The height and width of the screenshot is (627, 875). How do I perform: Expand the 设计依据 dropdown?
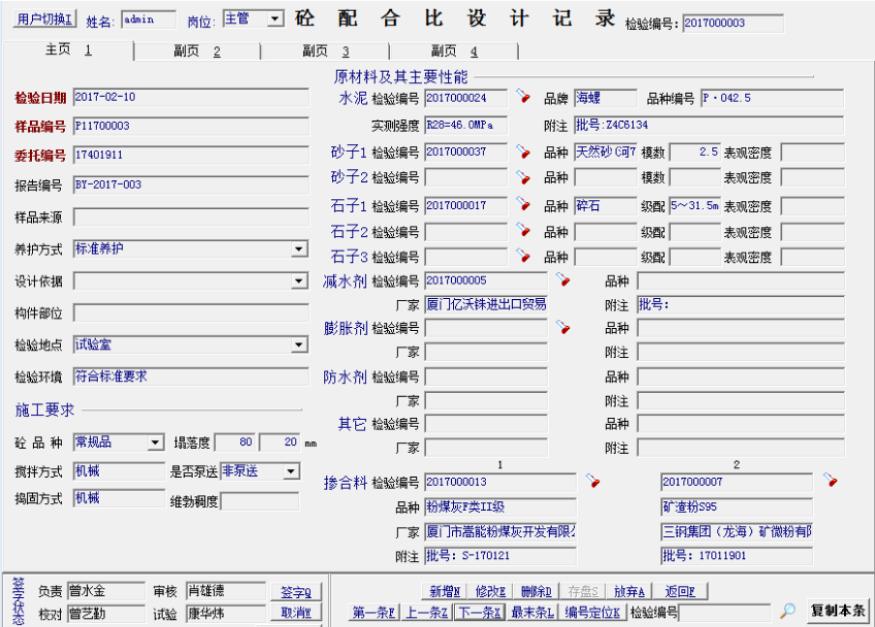tap(299, 281)
